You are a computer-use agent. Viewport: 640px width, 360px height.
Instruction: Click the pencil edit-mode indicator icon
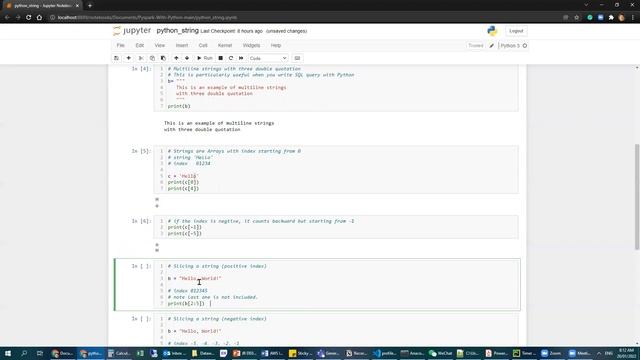(491, 46)
